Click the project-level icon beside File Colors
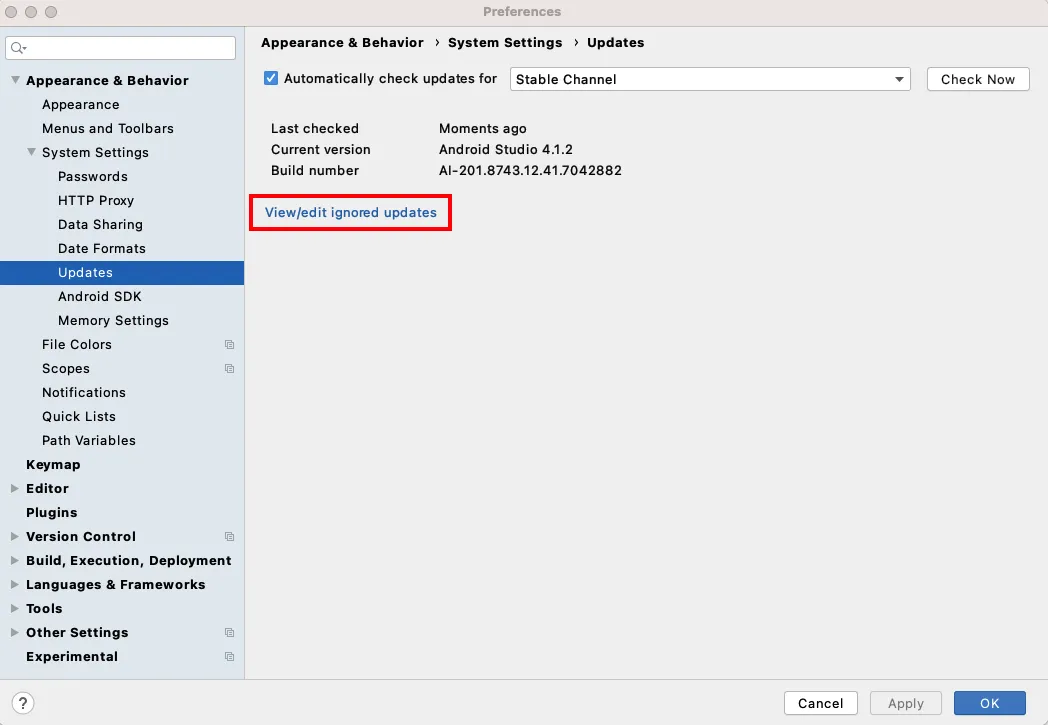The height and width of the screenshot is (725, 1048). 229,345
